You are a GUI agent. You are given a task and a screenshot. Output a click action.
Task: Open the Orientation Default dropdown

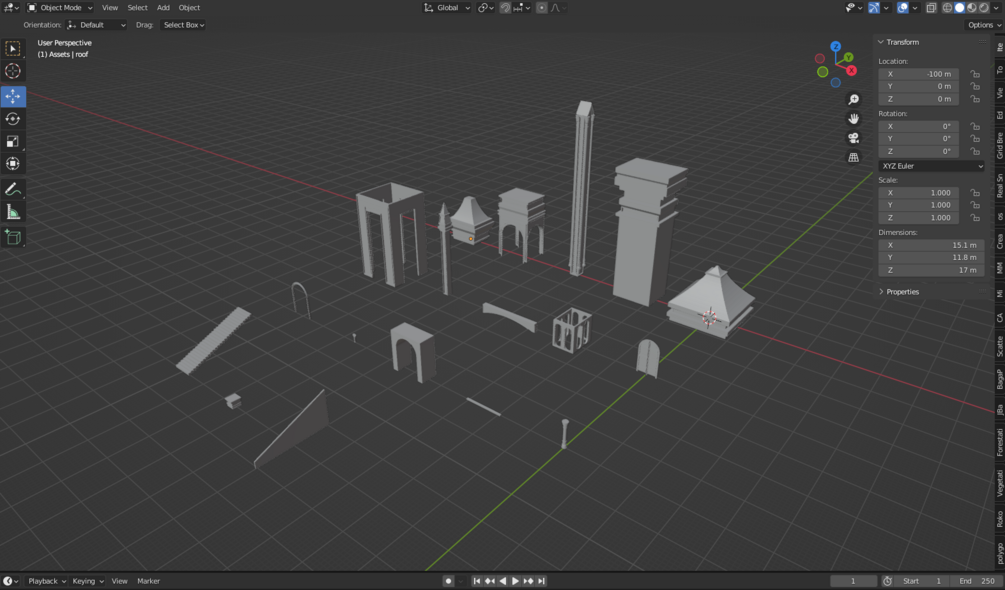tap(96, 25)
